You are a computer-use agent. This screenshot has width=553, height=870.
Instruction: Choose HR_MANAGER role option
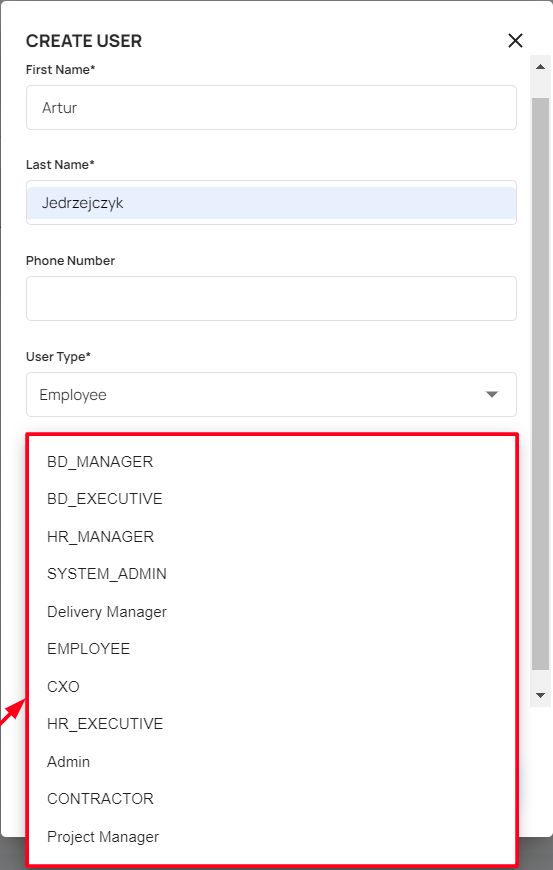pyautogui.click(x=272, y=537)
